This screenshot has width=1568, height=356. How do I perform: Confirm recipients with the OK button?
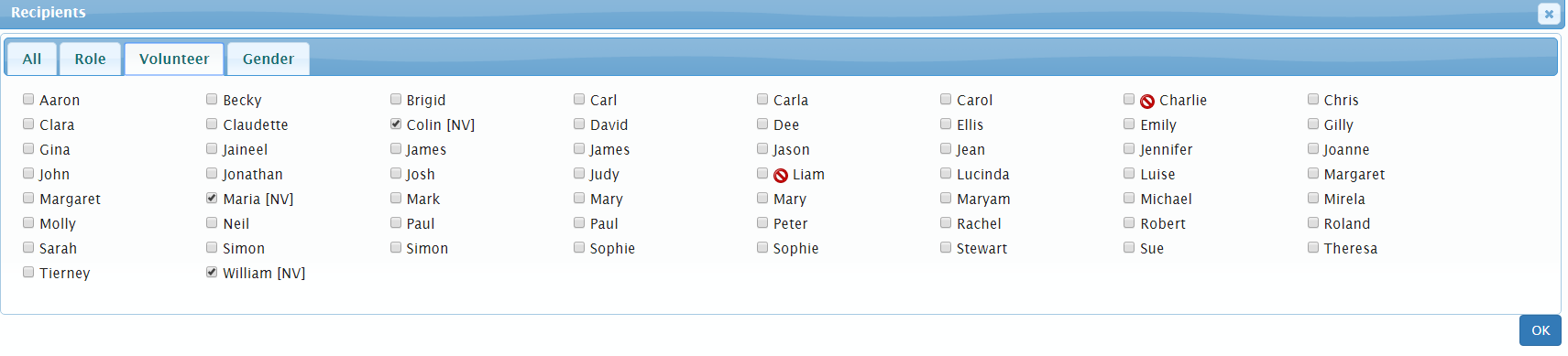1541,330
